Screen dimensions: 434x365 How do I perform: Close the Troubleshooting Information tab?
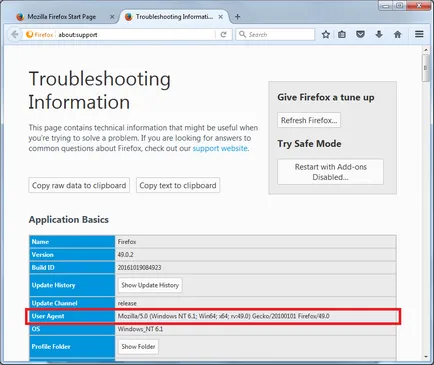pos(221,17)
